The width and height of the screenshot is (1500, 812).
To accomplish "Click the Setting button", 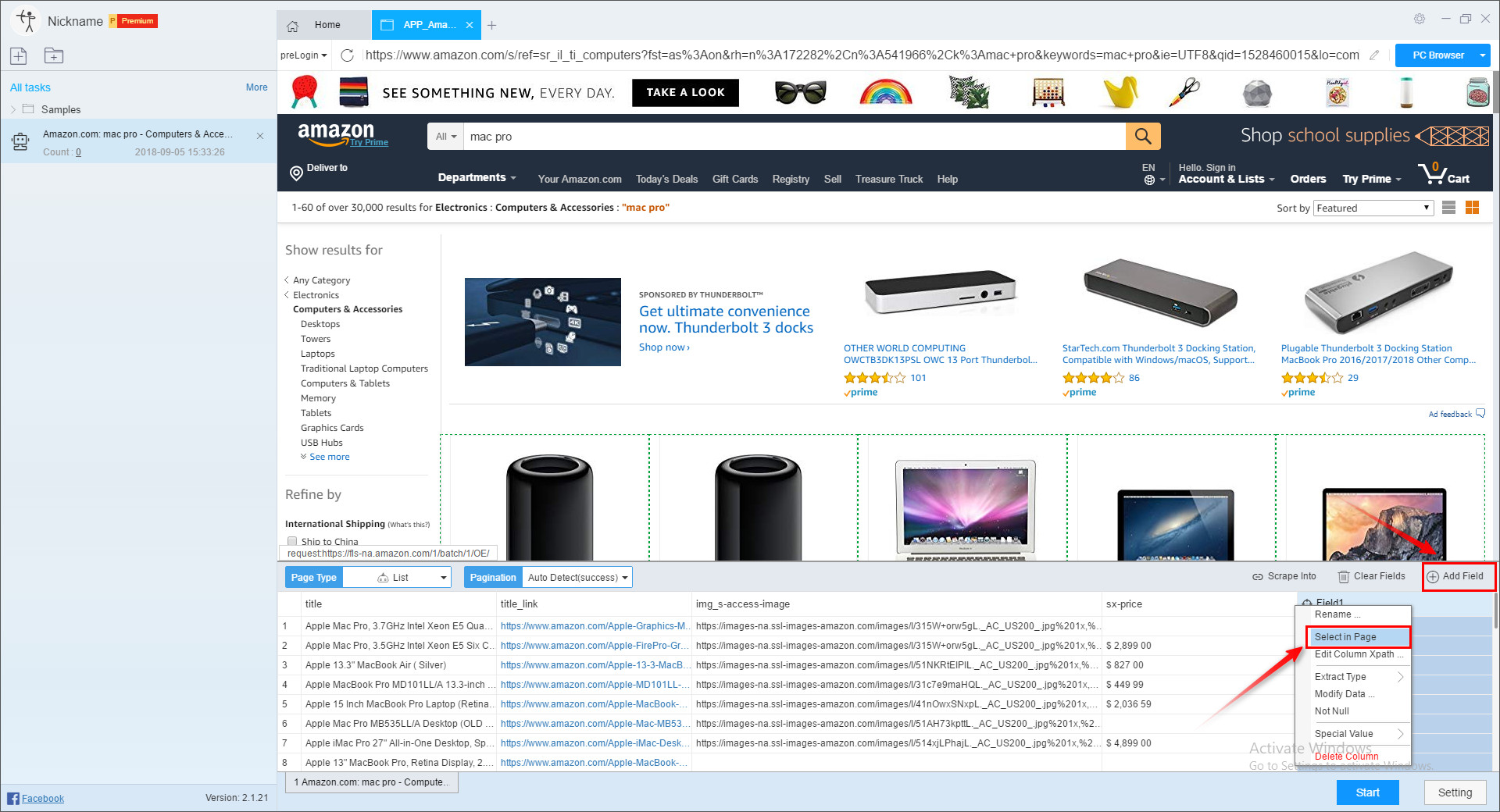I will [1455, 792].
